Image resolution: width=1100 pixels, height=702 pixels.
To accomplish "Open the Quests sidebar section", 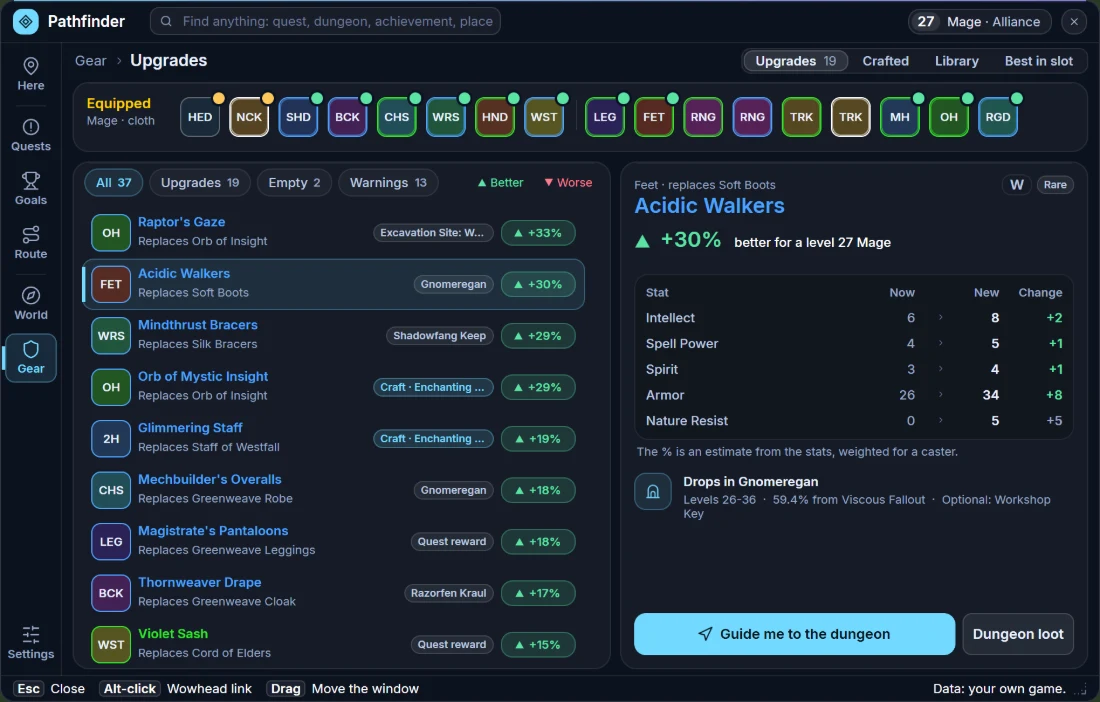I will tap(31, 135).
